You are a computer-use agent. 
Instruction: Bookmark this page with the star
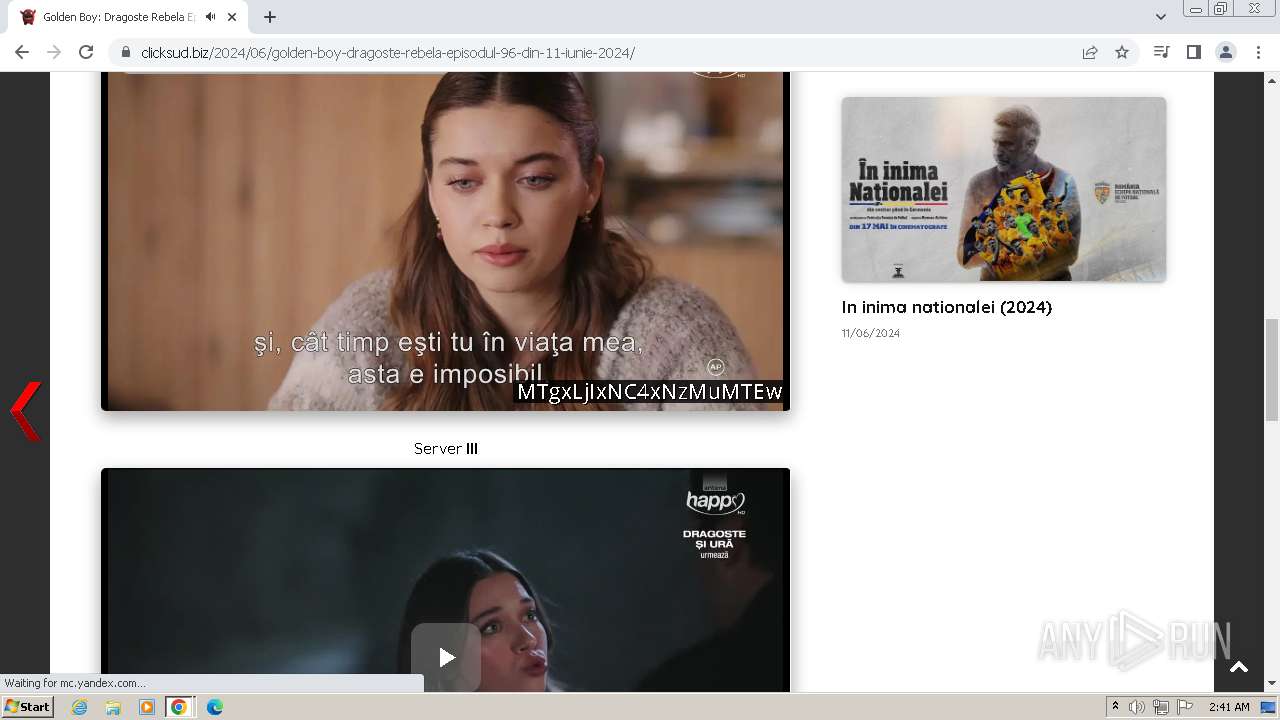tap(1122, 52)
